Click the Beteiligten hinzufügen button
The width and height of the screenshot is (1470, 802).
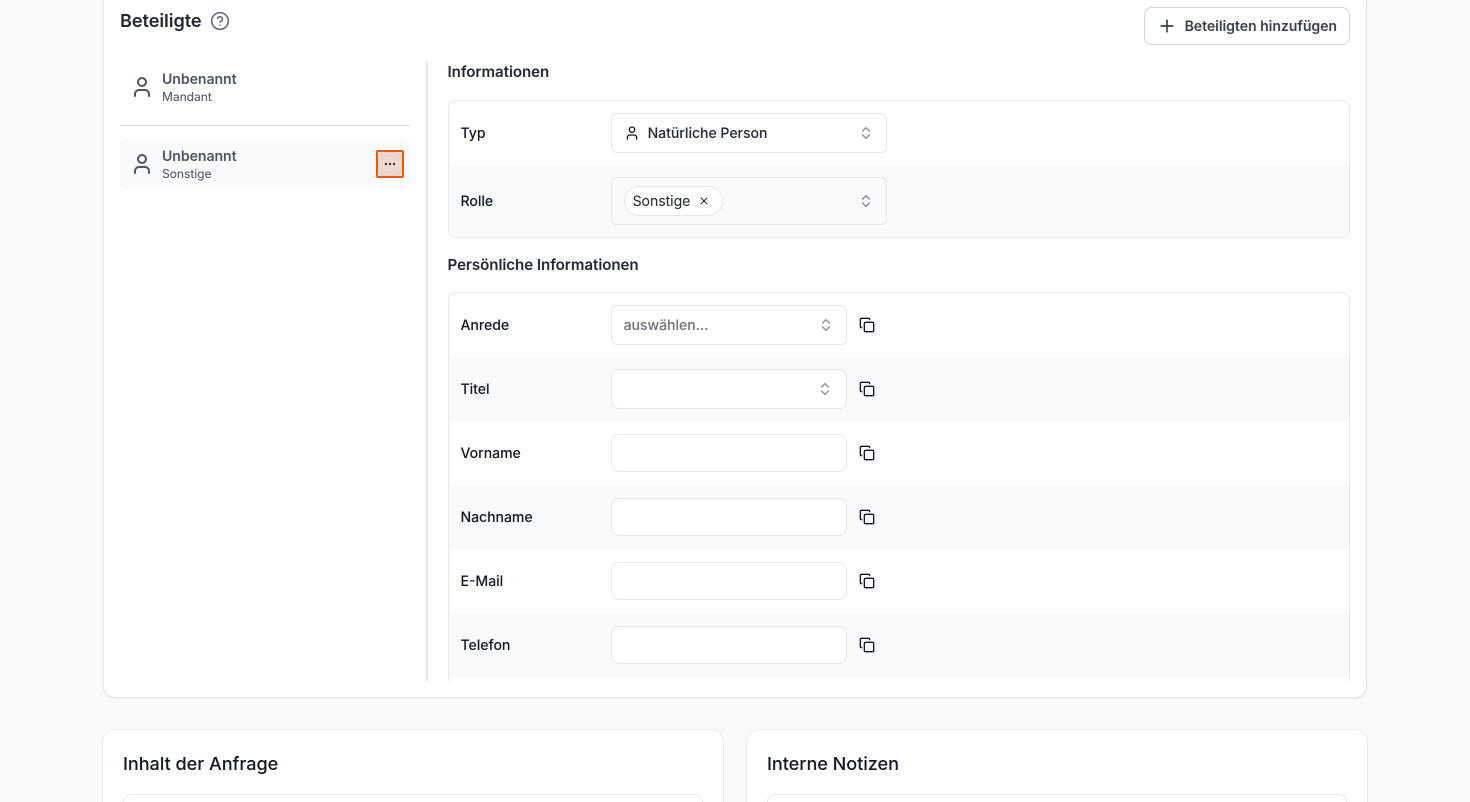pyautogui.click(x=1246, y=26)
